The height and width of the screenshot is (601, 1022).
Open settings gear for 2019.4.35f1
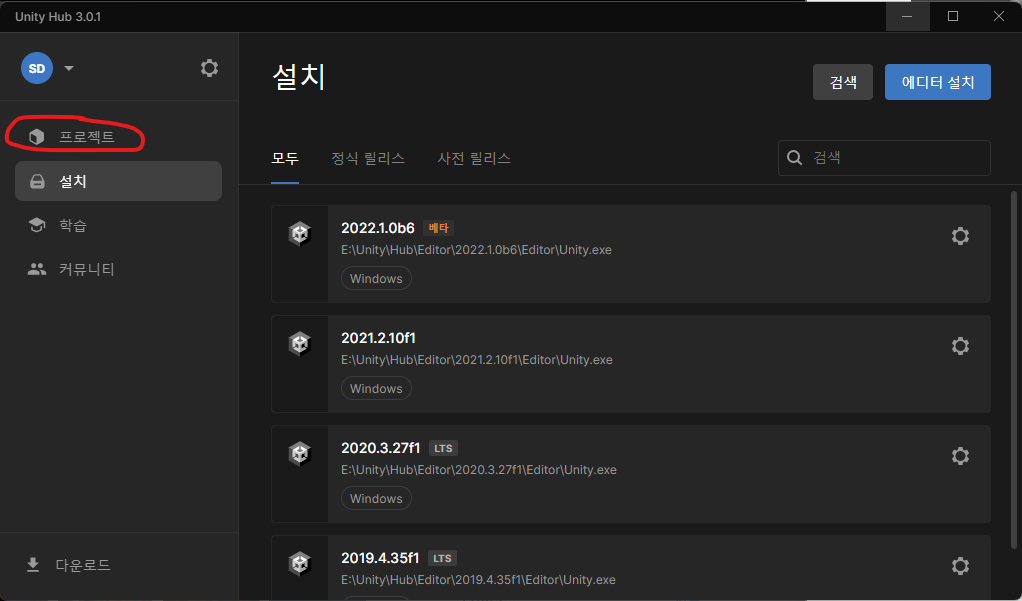click(x=960, y=566)
